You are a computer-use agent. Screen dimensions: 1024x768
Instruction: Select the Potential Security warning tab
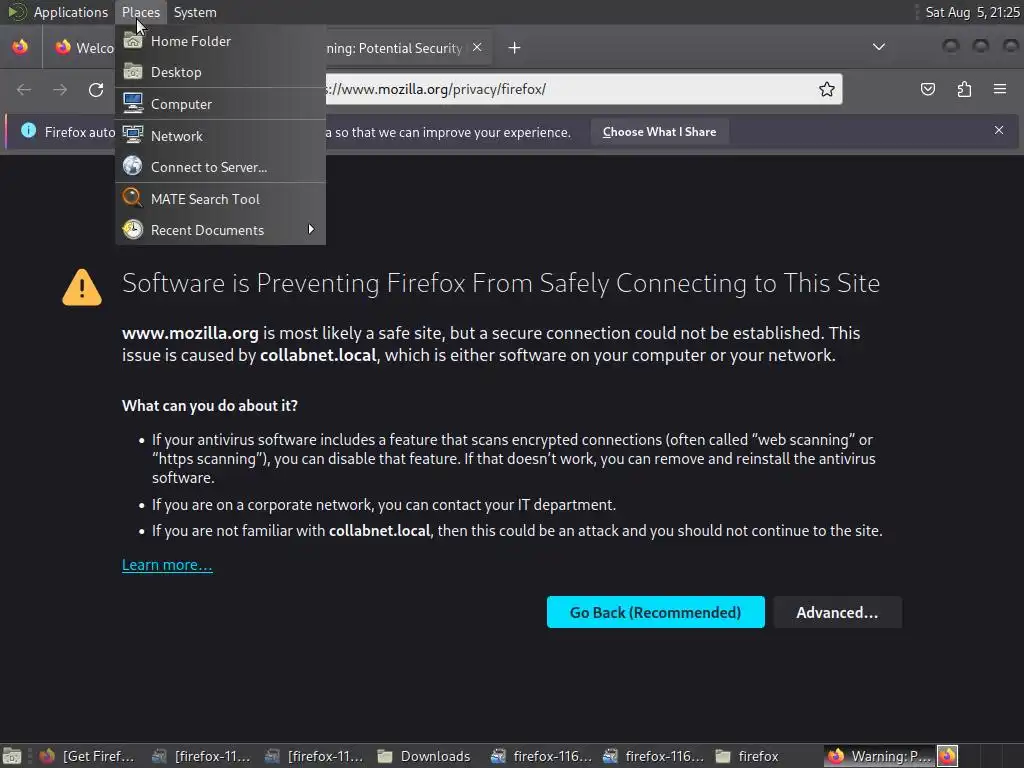(x=394, y=48)
